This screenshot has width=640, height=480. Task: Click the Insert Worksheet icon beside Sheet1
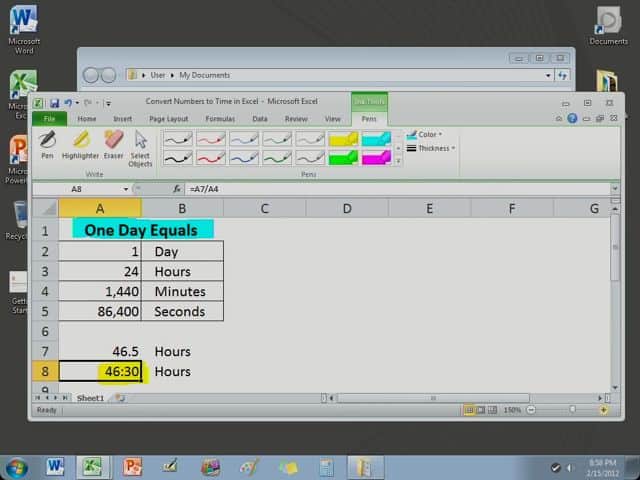120,398
